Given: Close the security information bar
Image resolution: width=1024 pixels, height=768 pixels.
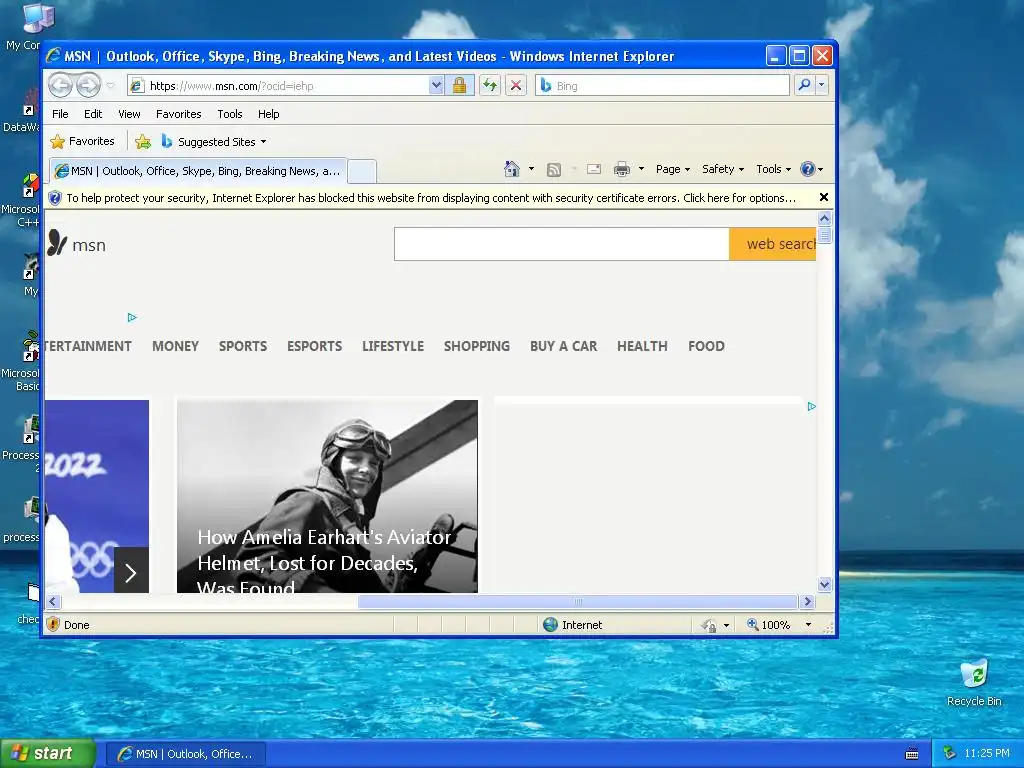Looking at the screenshot, I should point(824,197).
